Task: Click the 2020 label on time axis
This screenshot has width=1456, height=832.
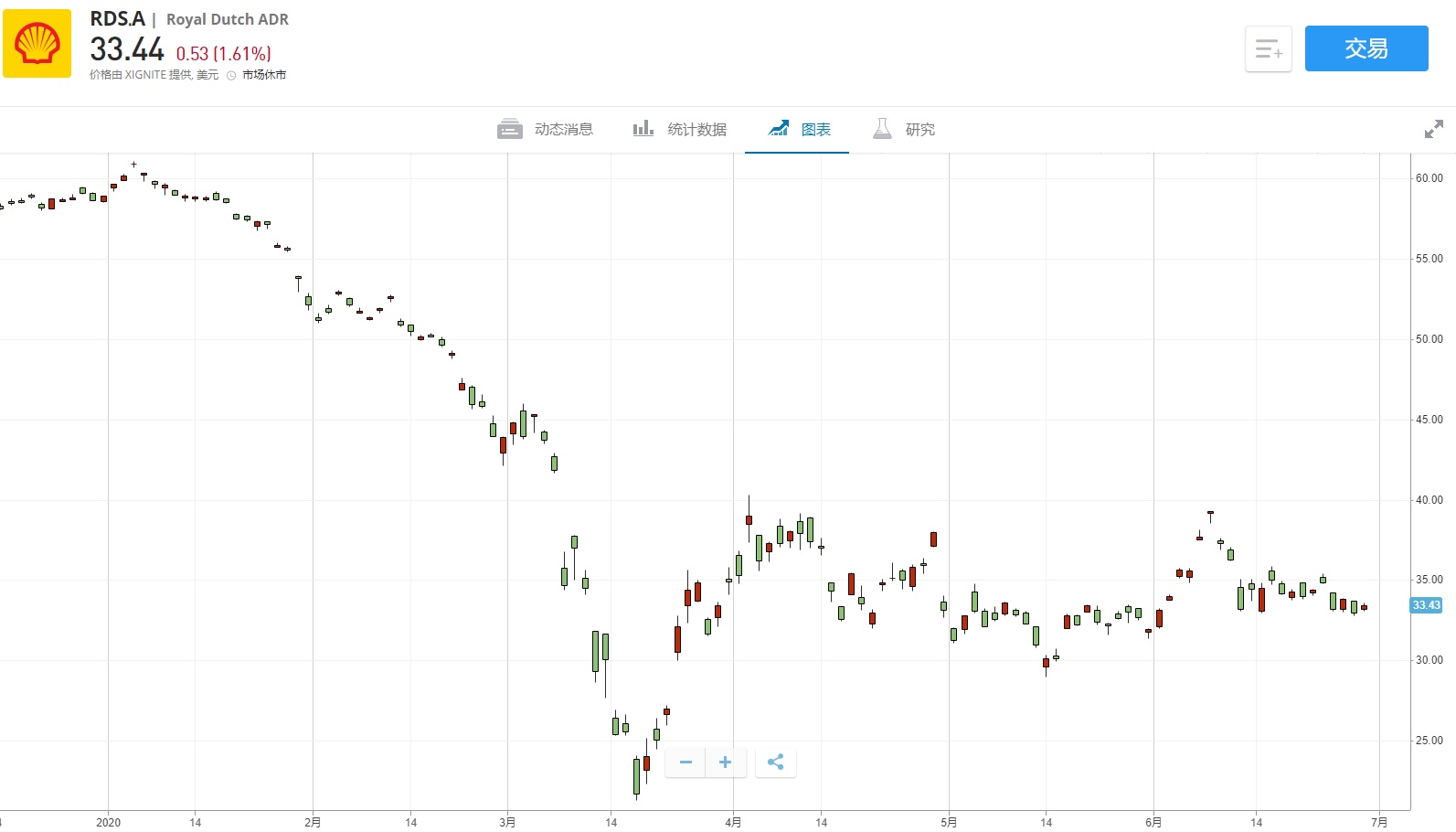Action: tap(108, 822)
